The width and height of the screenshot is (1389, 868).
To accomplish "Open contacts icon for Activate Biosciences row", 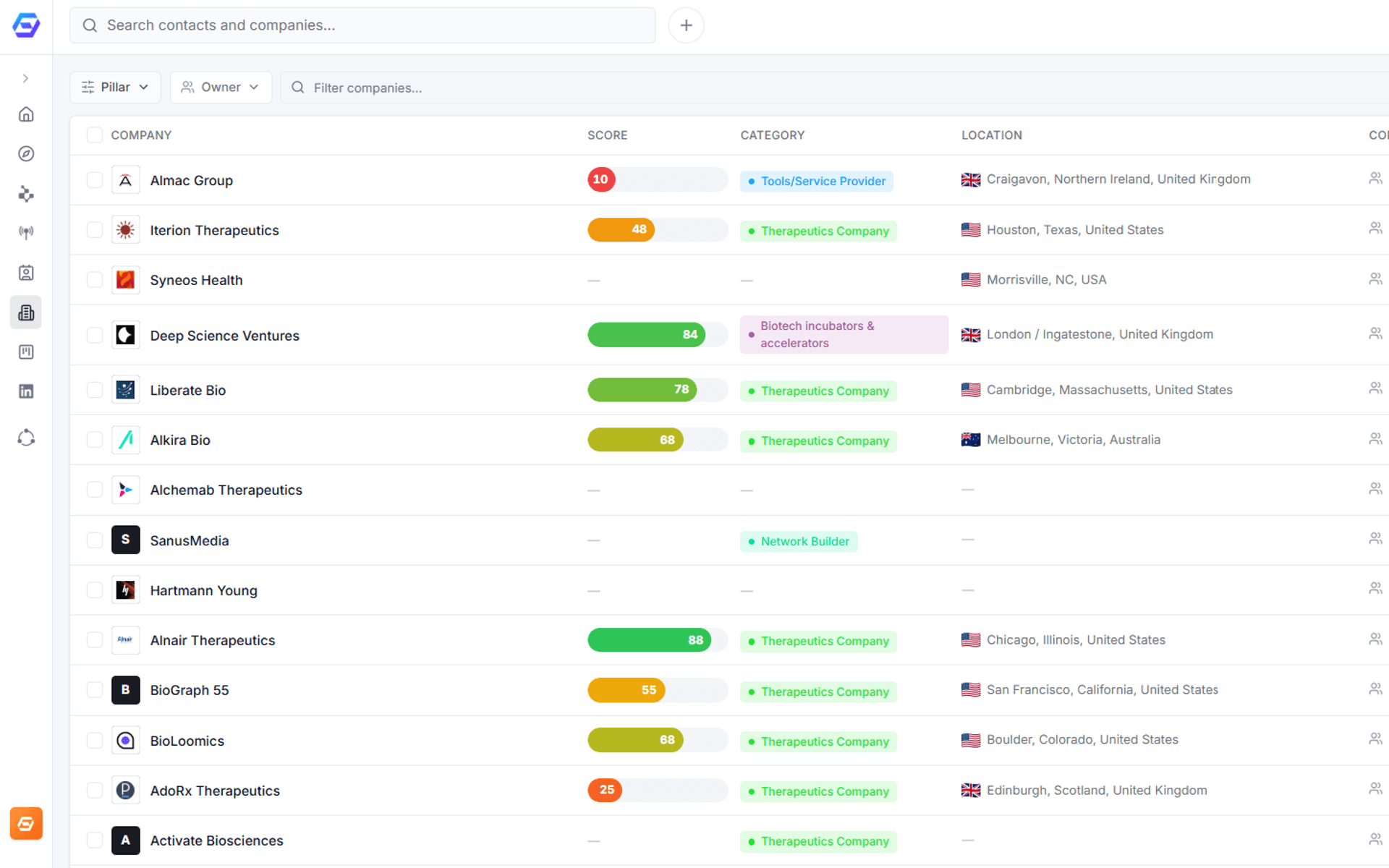I will pos(1375,839).
